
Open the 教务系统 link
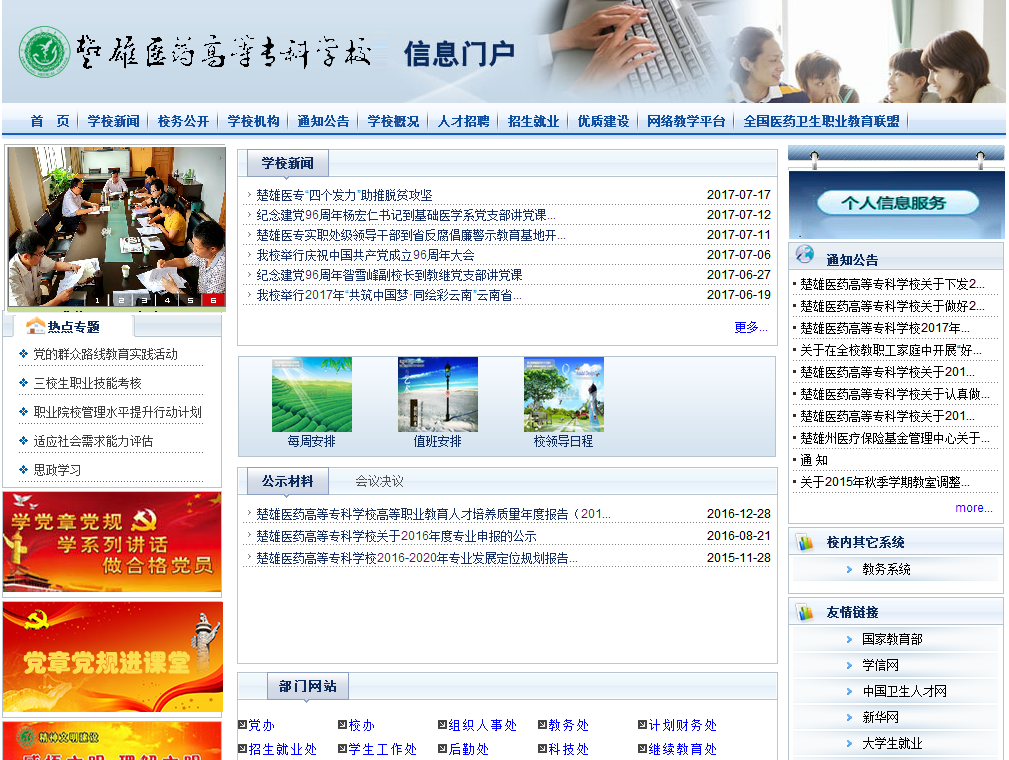pyautogui.click(x=886, y=569)
